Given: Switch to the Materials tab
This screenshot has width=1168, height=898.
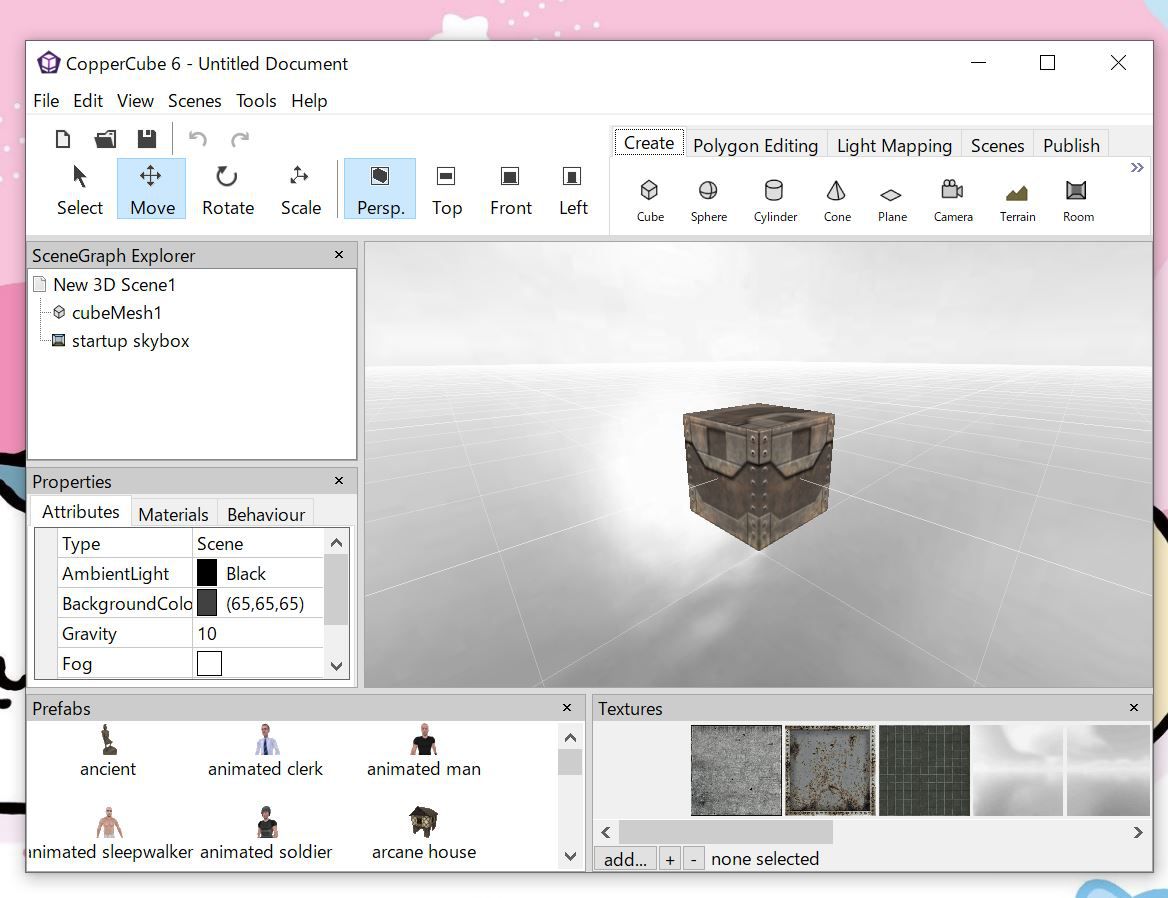Looking at the screenshot, I should [x=173, y=514].
